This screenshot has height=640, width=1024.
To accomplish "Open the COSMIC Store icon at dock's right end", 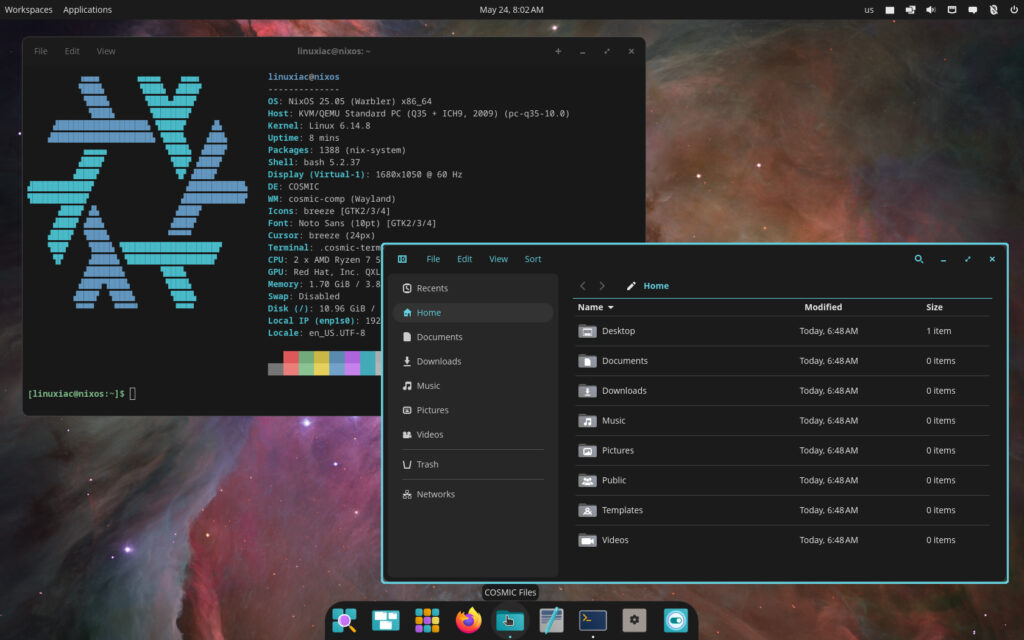I will pos(675,620).
